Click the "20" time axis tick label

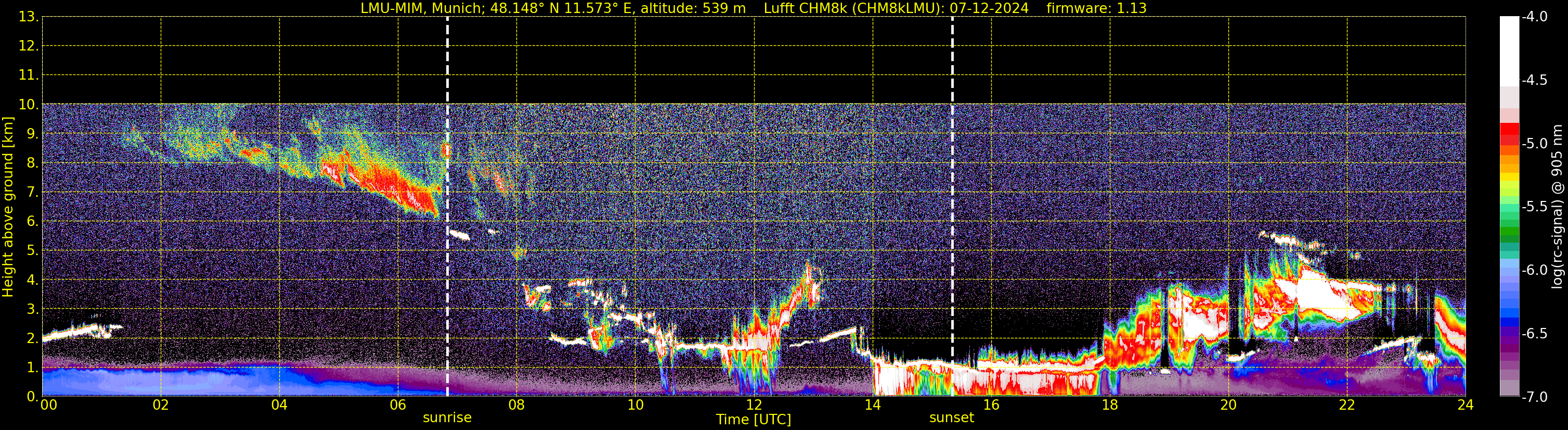tap(1228, 405)
